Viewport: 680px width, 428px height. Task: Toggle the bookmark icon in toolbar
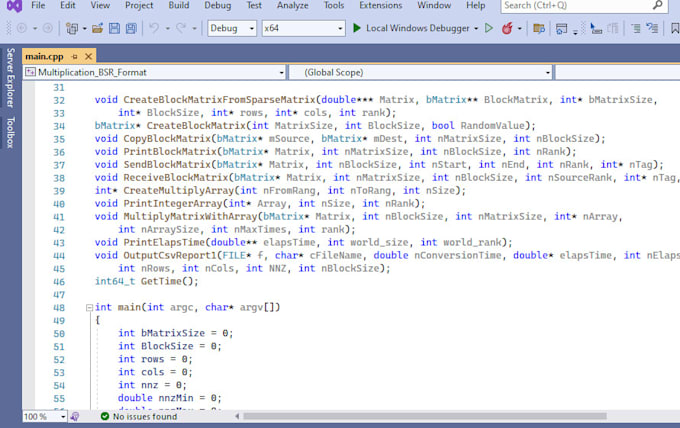pos(675,29)
